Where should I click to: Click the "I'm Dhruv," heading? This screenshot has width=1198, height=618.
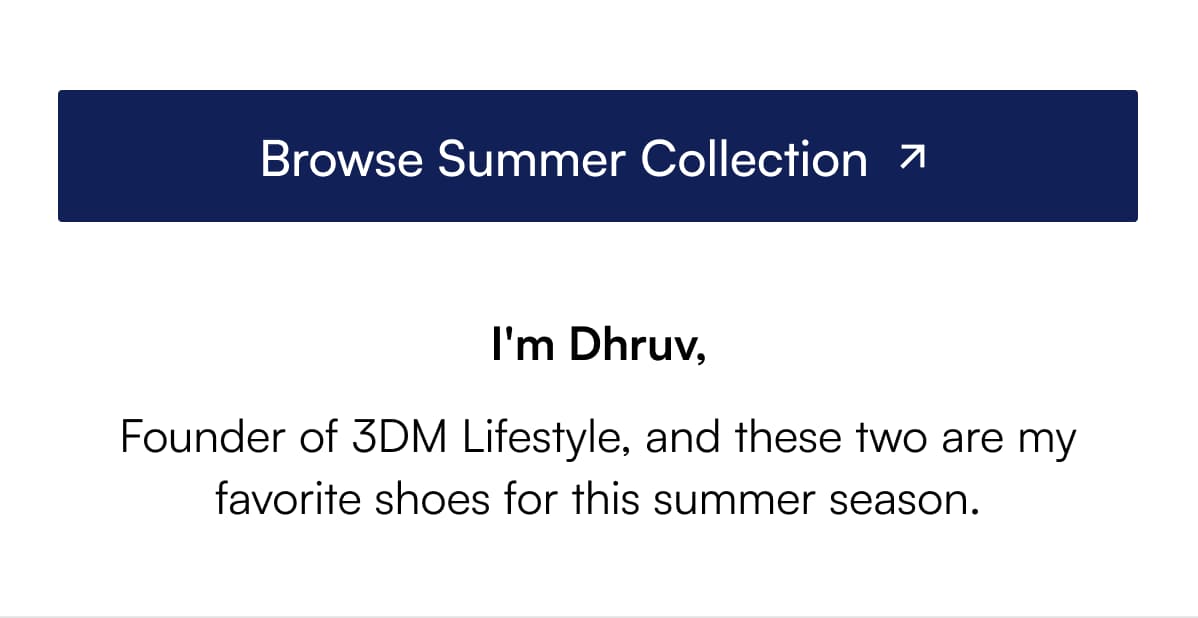click(598, 345)
